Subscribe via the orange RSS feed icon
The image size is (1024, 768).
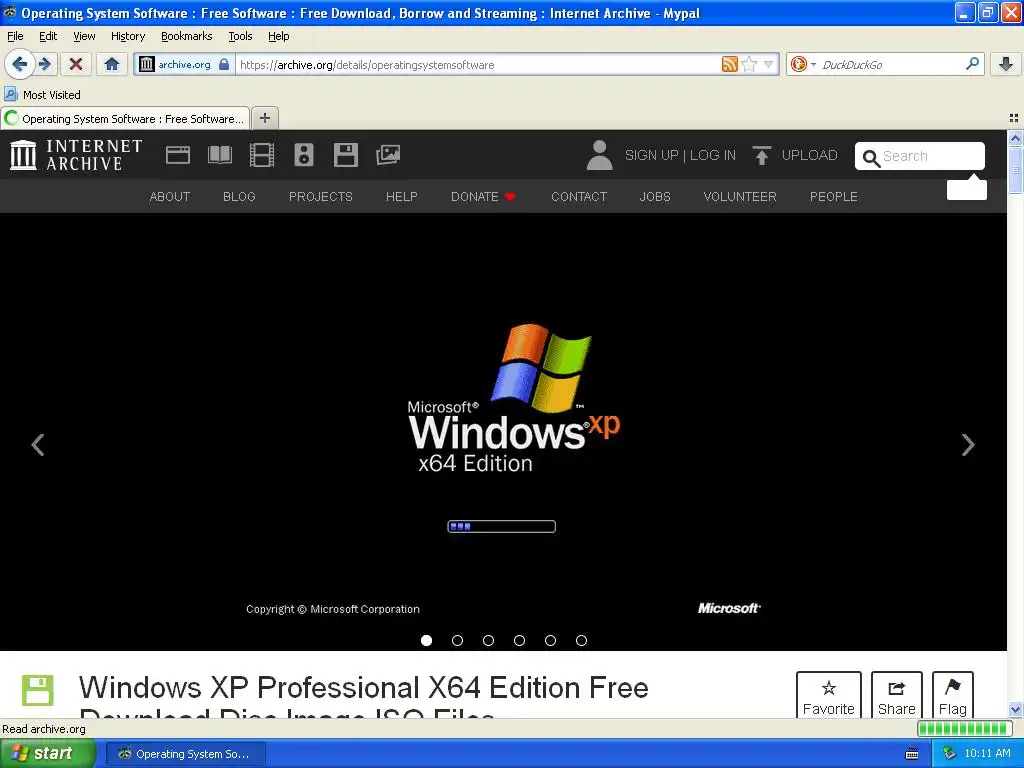pos(729,64)
